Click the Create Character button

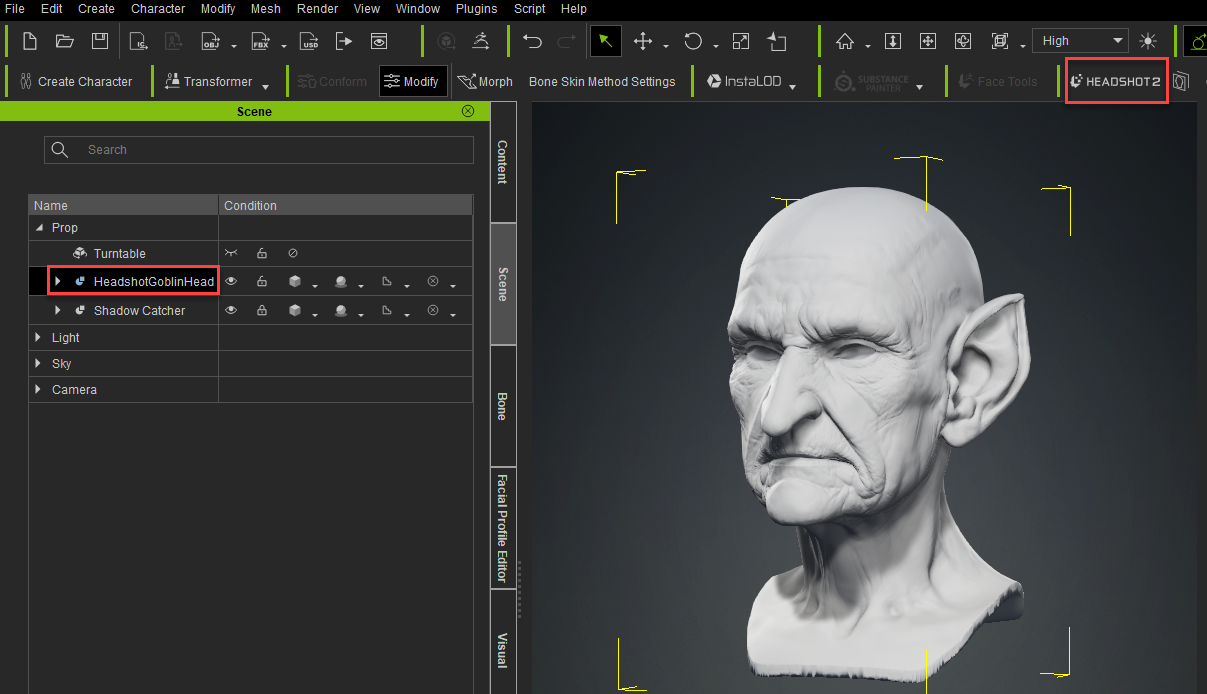[76, 81]
